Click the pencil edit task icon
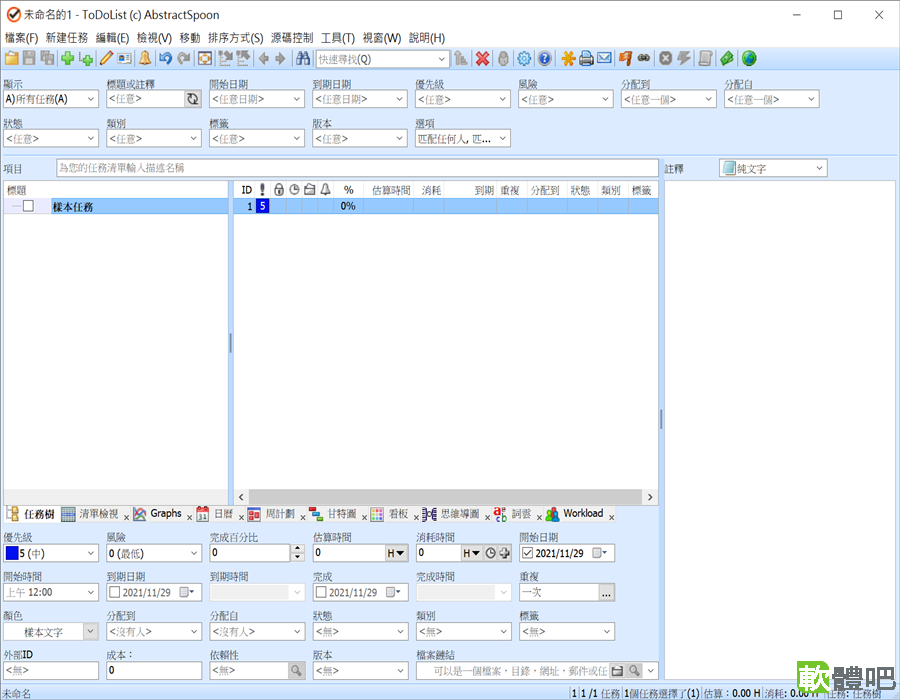 [x=106, y=59]
